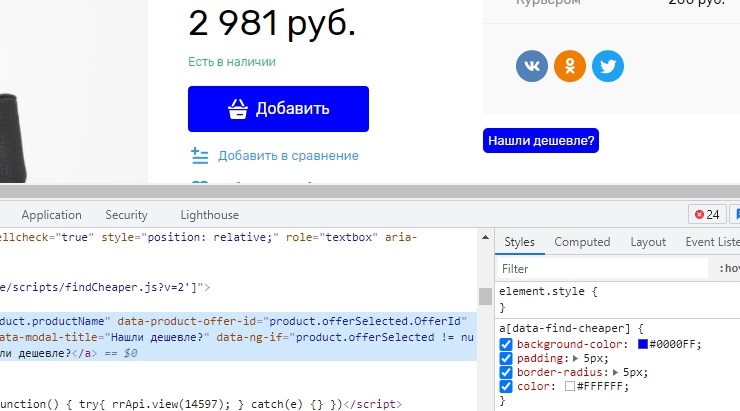Disable the padding CSS property checkbox

[x=507, y=358]
